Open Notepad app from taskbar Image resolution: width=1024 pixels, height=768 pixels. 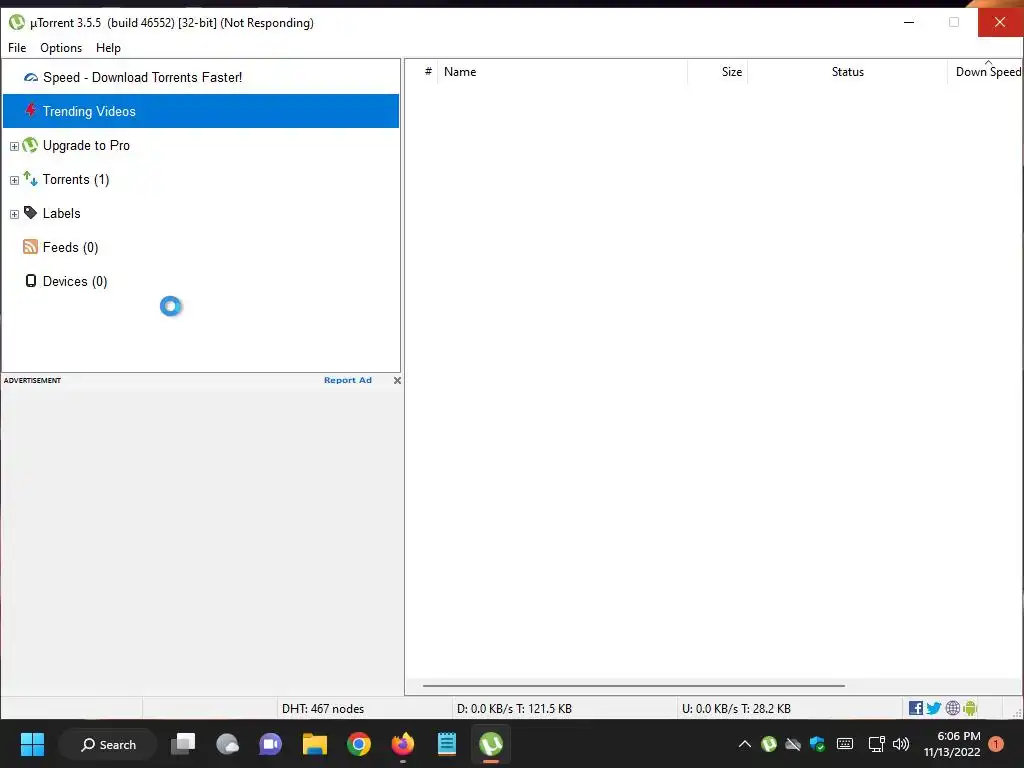(447, 744)
